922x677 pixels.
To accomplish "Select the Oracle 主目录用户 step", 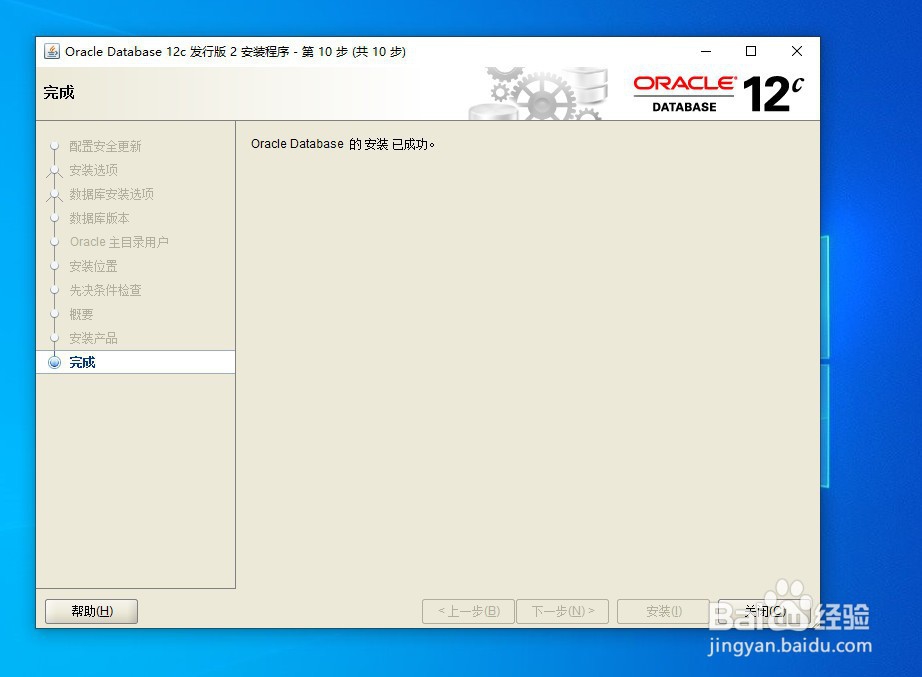I will (117, 242).
